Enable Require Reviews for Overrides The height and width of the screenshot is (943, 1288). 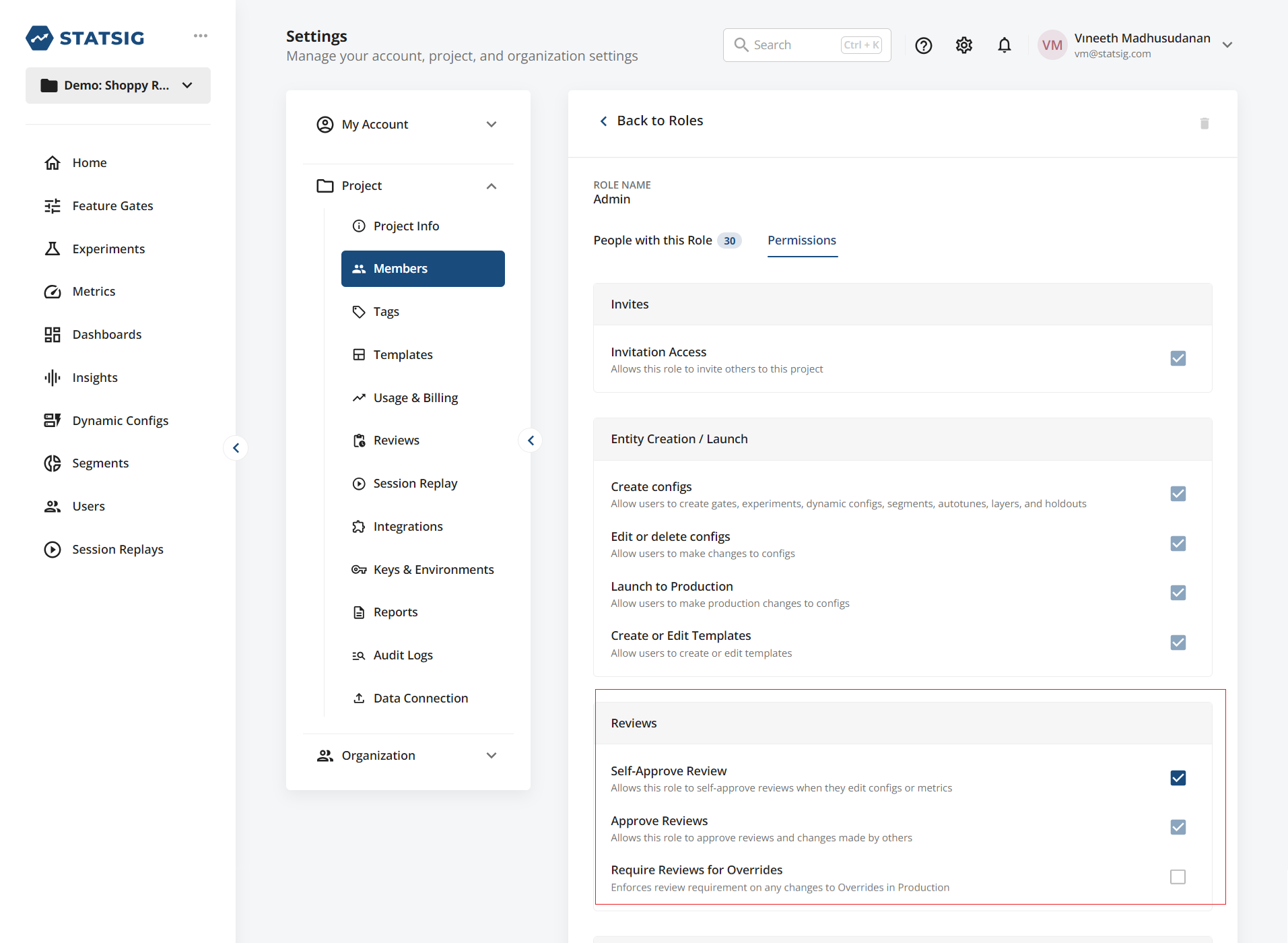click(1178, 876)
